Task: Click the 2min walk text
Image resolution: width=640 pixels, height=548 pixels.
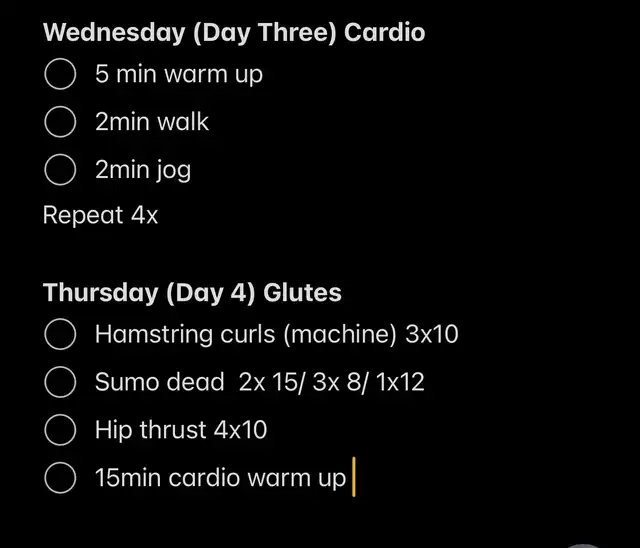Action: click(152, 122)
